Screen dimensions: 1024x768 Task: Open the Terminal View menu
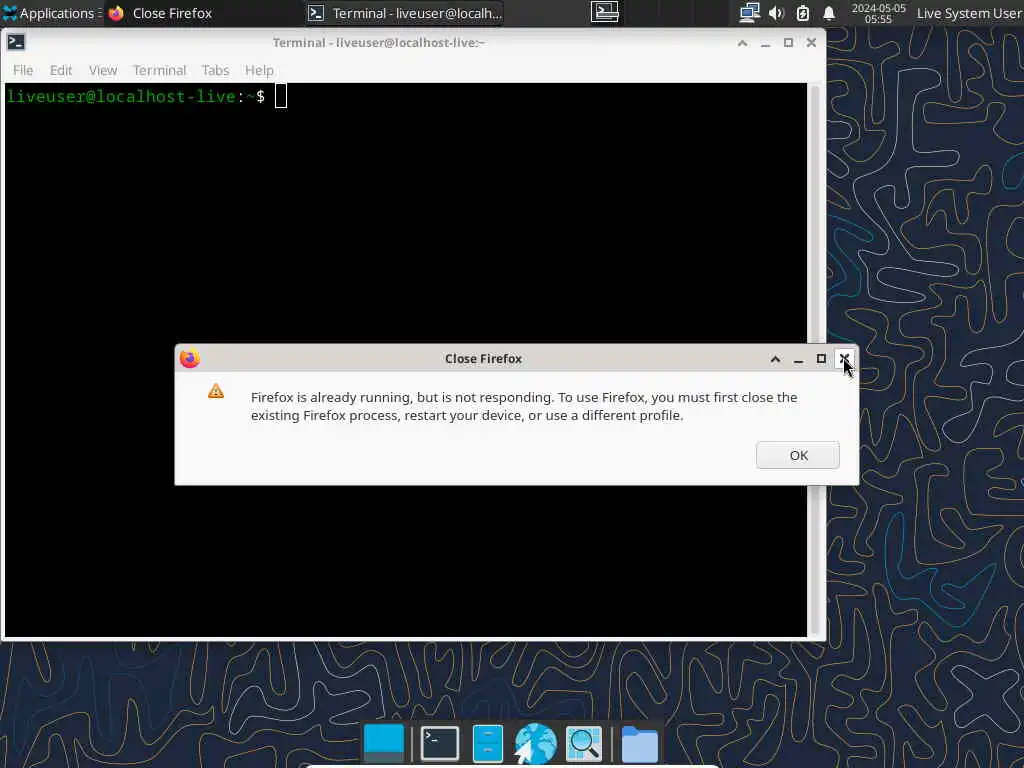click(x=103, y=70)
